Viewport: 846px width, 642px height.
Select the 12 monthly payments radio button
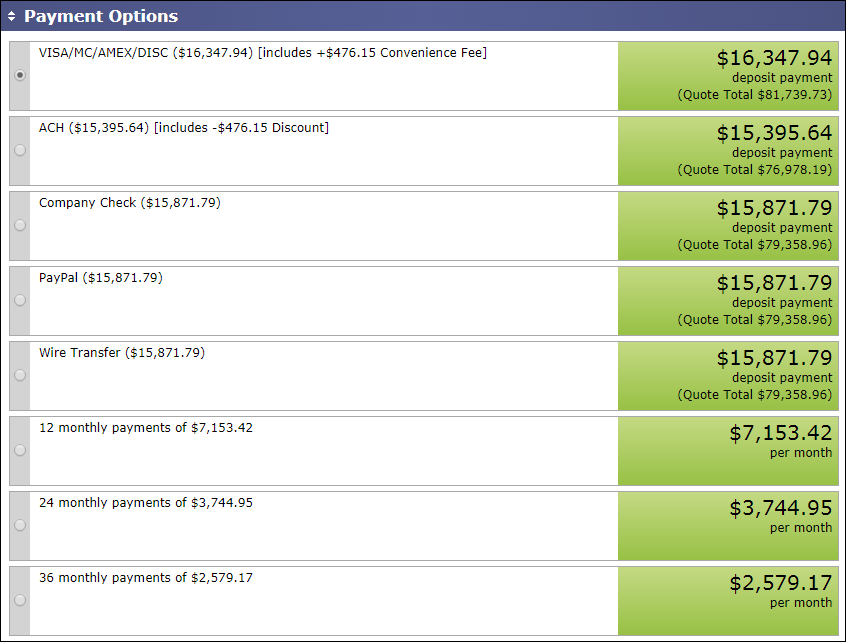[20, 450]
